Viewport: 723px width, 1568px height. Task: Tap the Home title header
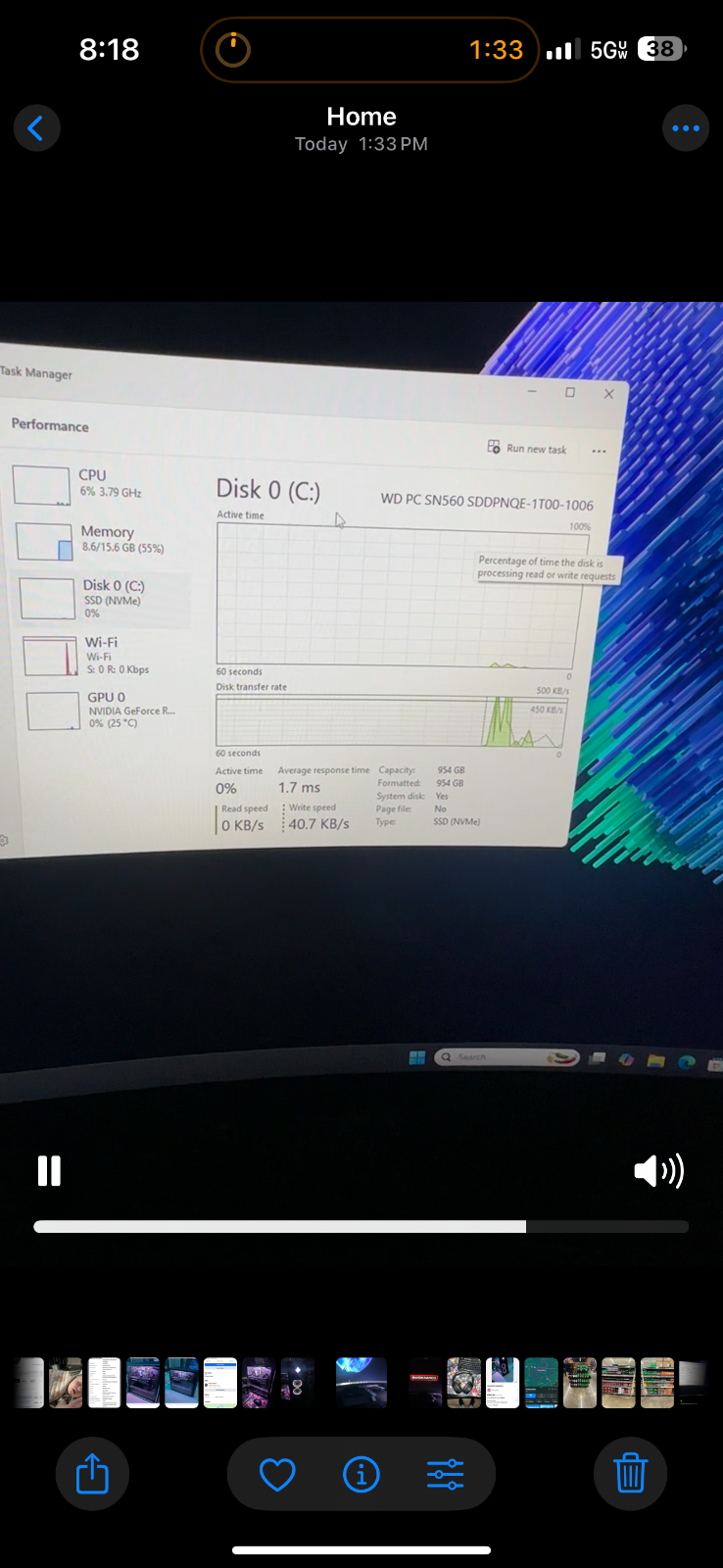coord(361,117)
